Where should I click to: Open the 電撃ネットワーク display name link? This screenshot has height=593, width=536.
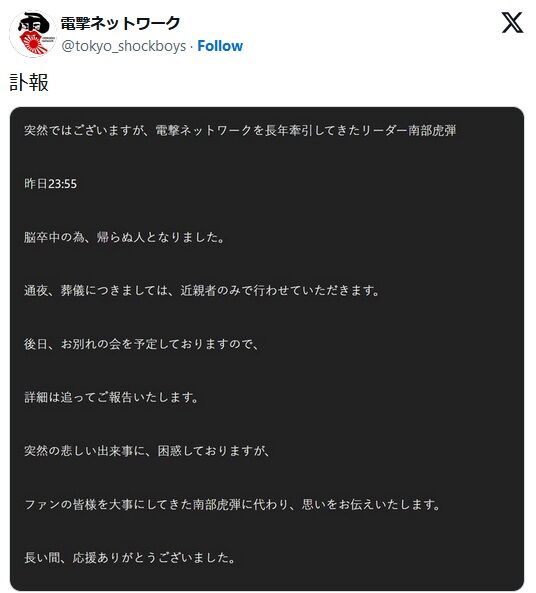[120, 23]
